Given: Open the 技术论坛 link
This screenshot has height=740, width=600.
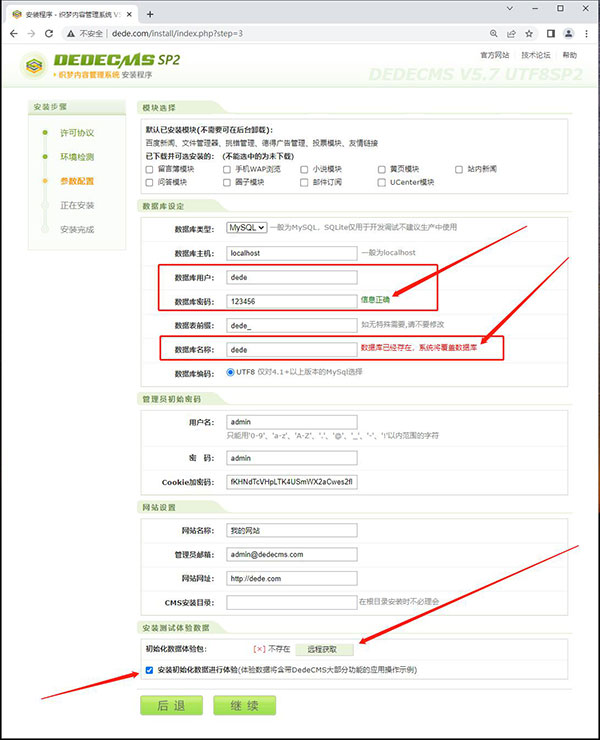Looking at the screenshot, I should click(x=536, y=55).
